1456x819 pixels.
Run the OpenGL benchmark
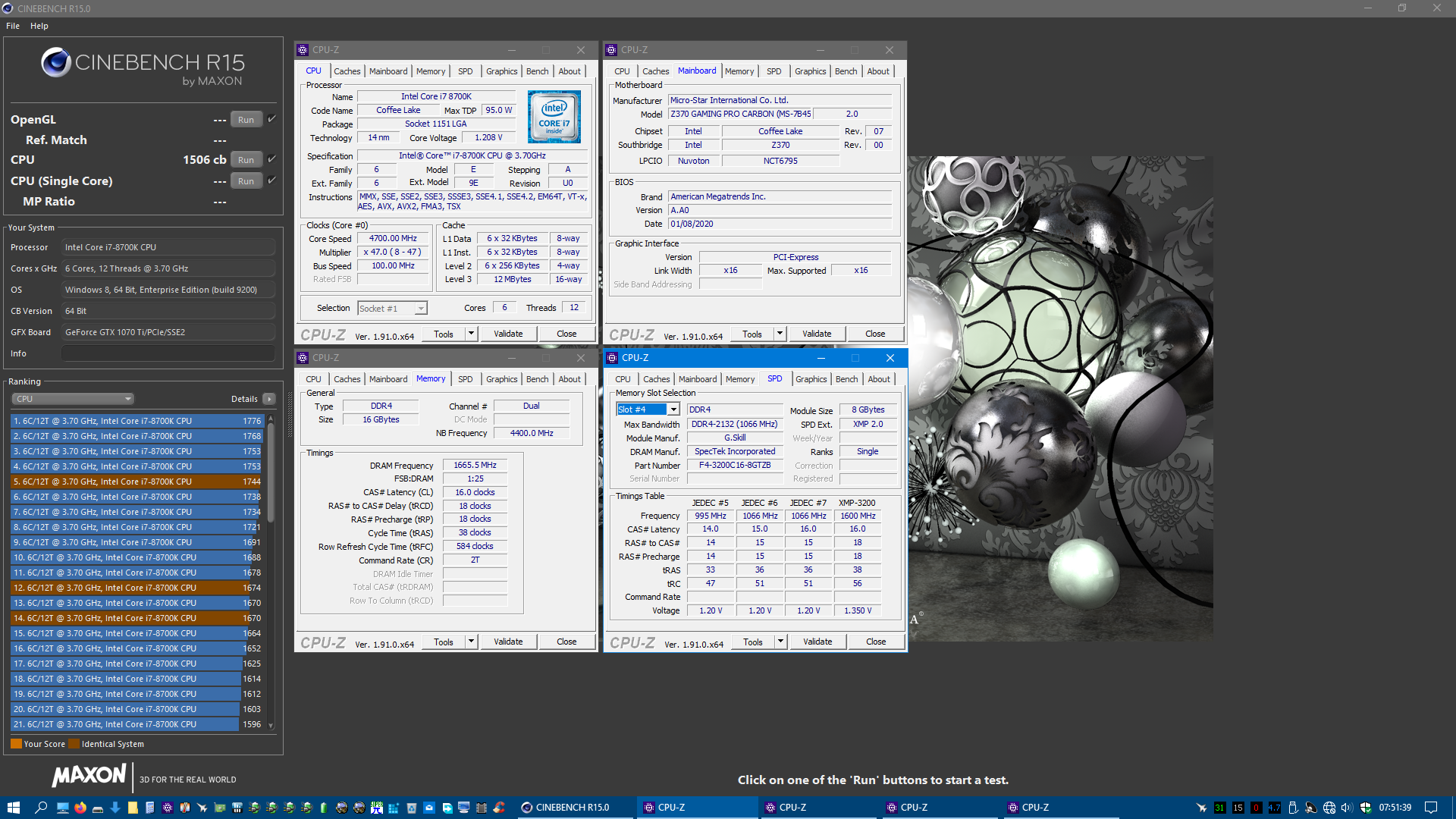pyautogui.click(x=246, y=120)
